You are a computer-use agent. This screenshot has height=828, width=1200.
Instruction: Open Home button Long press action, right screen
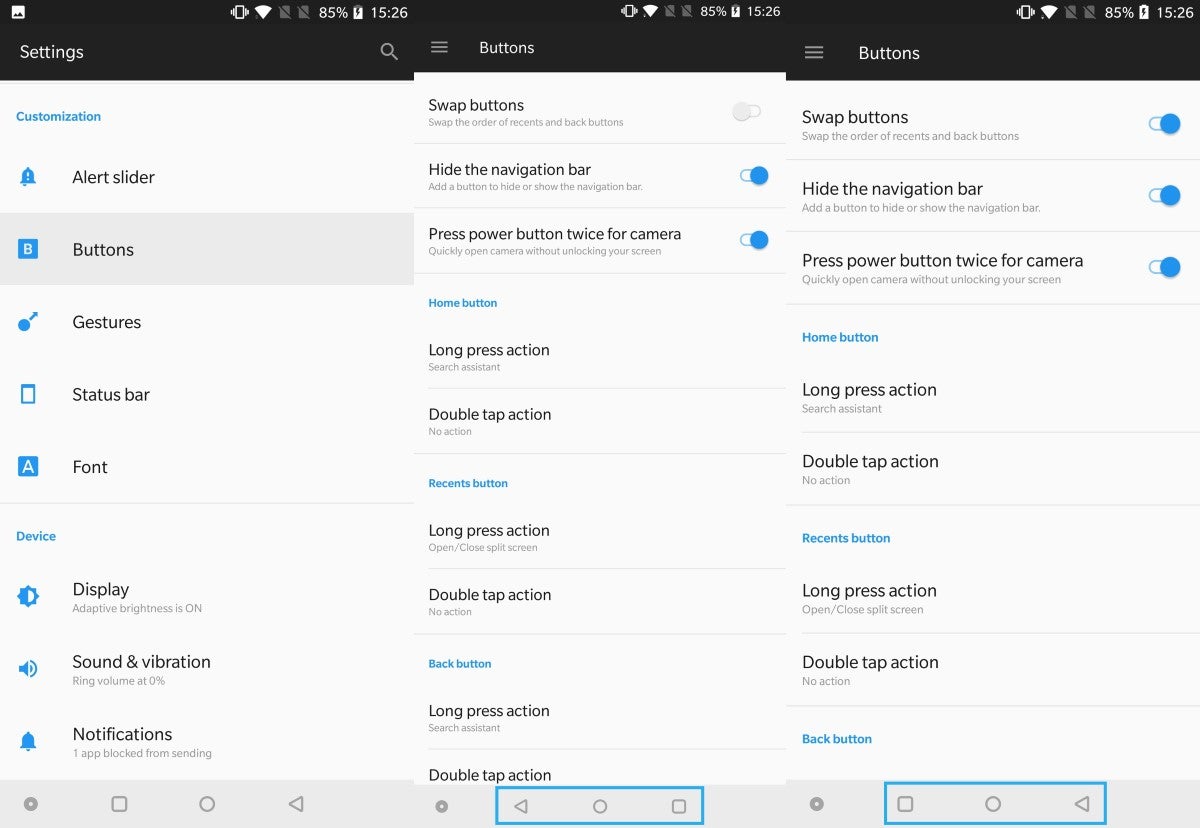tap(993, 397)
